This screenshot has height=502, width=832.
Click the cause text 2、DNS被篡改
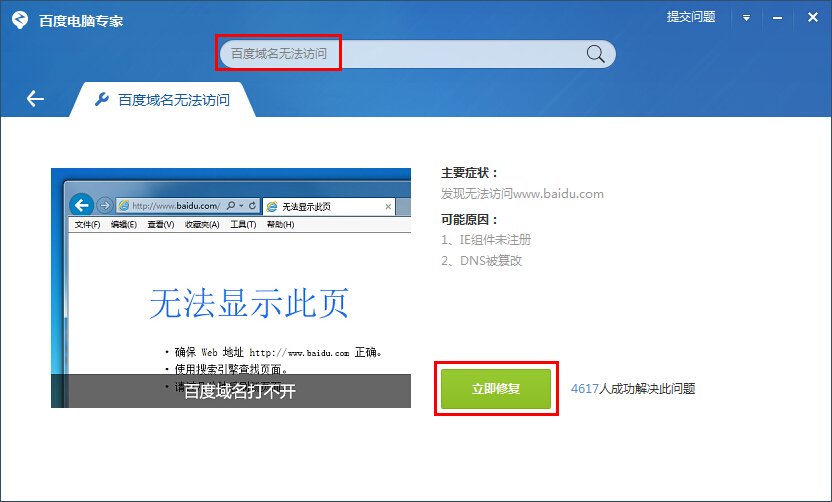tap(482, 261)
